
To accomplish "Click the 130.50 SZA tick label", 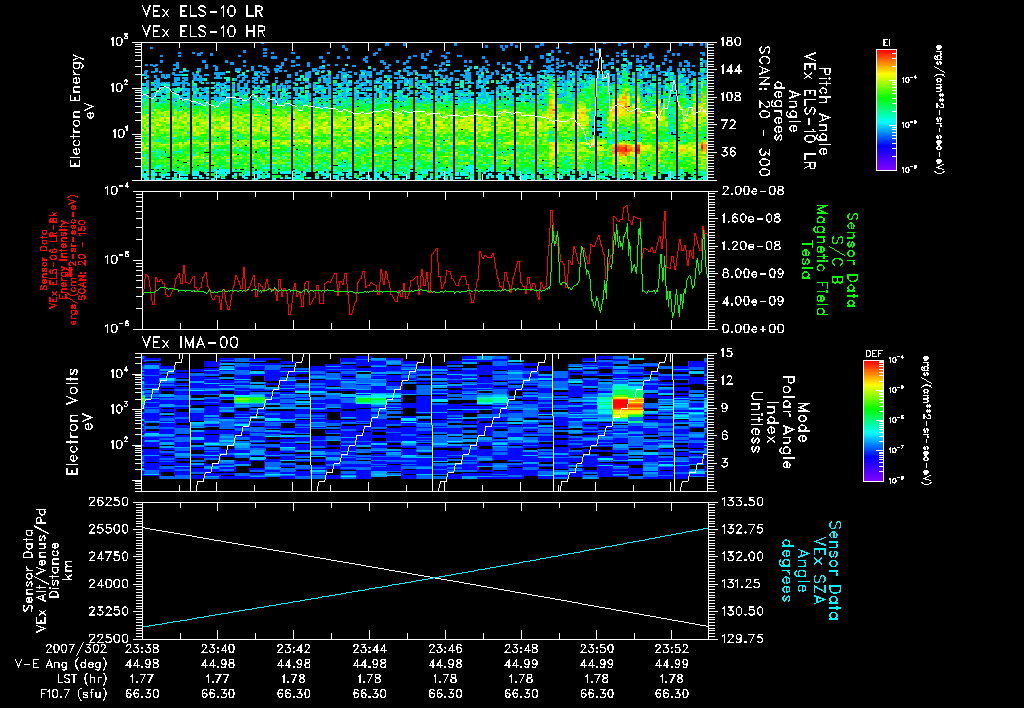I will pyautogui.click(x=741, y=611).
